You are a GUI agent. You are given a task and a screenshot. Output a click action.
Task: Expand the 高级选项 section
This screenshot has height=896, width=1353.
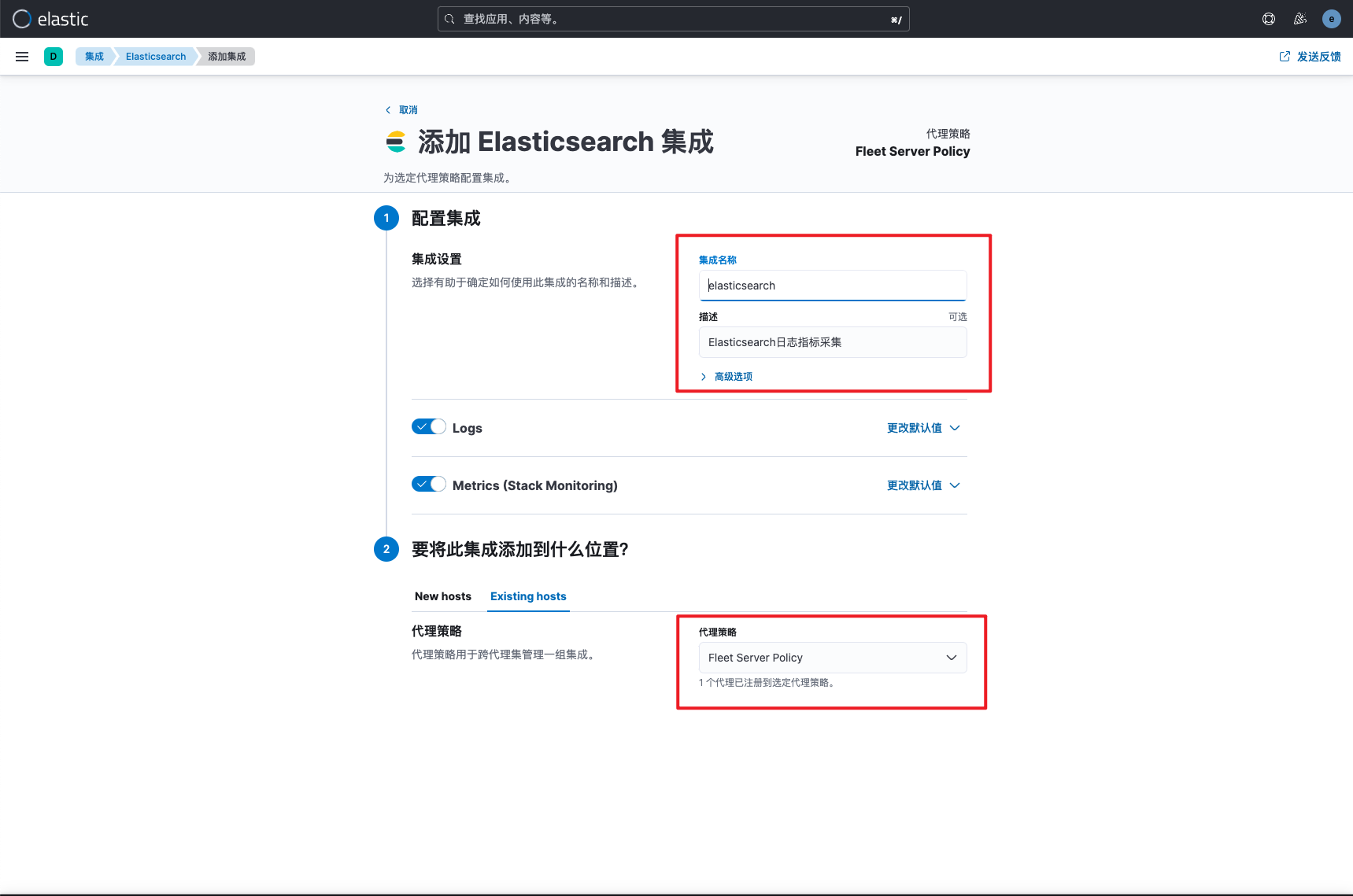pyautogui.click(x=726, y=377)
